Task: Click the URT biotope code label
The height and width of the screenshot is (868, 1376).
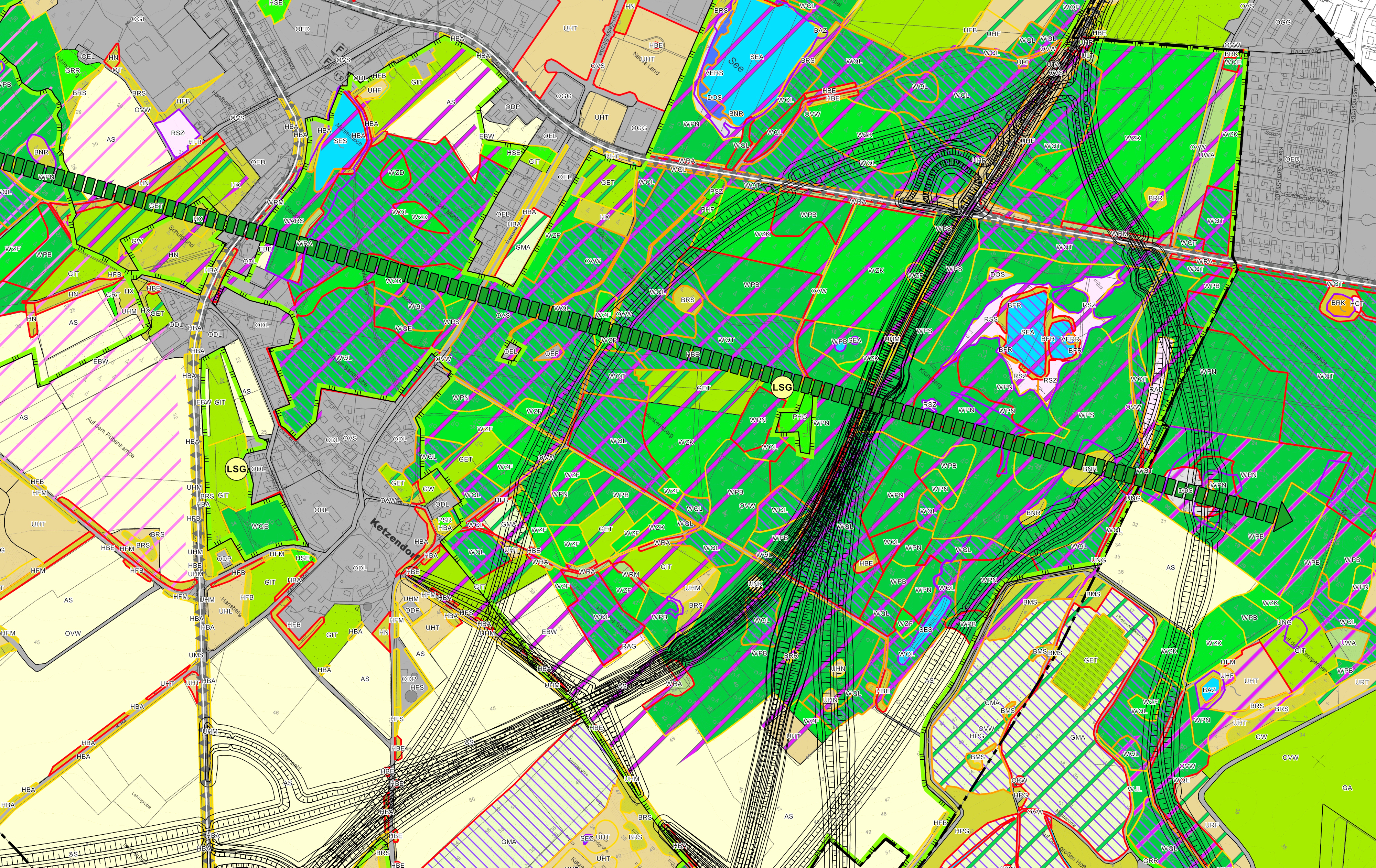Action: pyautogui.click(x=1362, y=682)
